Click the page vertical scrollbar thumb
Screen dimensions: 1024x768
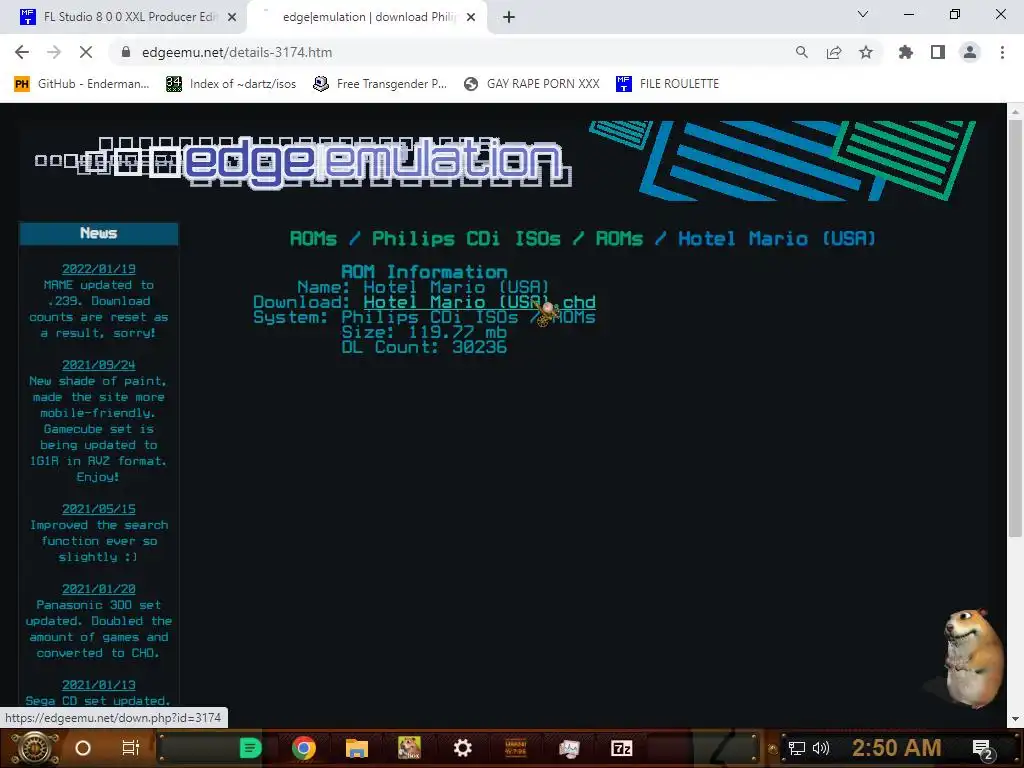pos(1015,328)
